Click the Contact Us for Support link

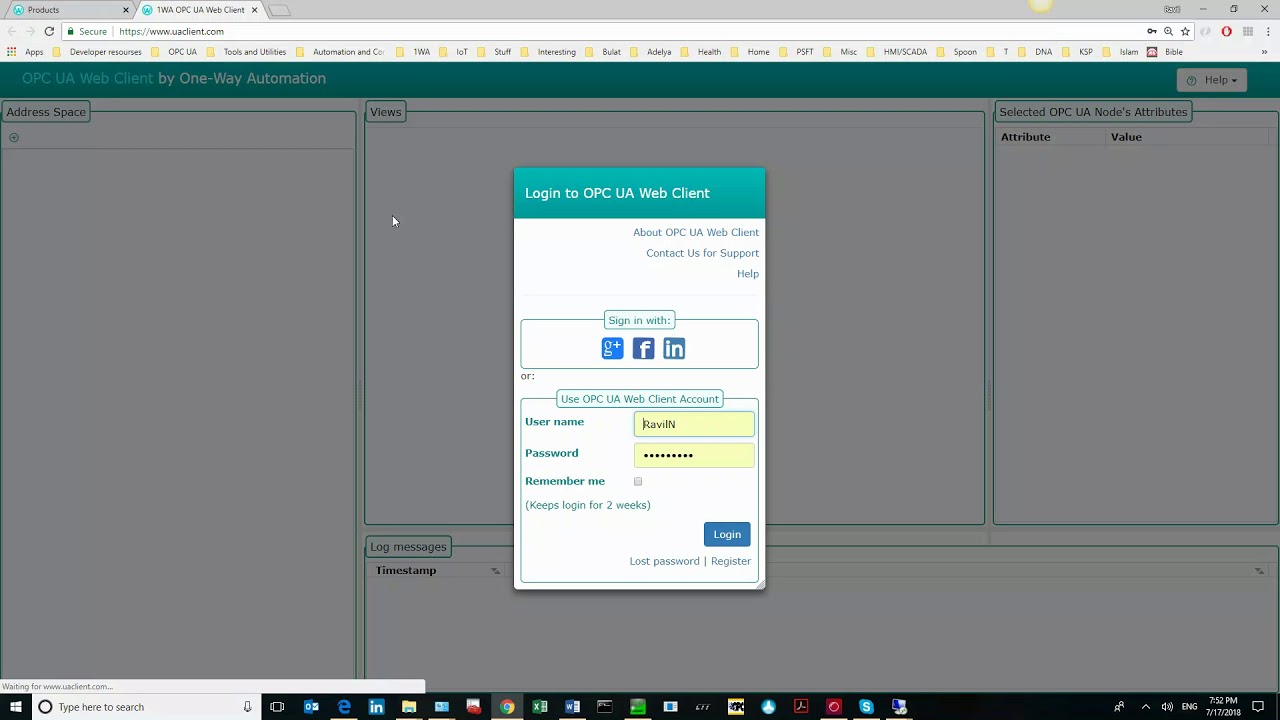point(702,253)
